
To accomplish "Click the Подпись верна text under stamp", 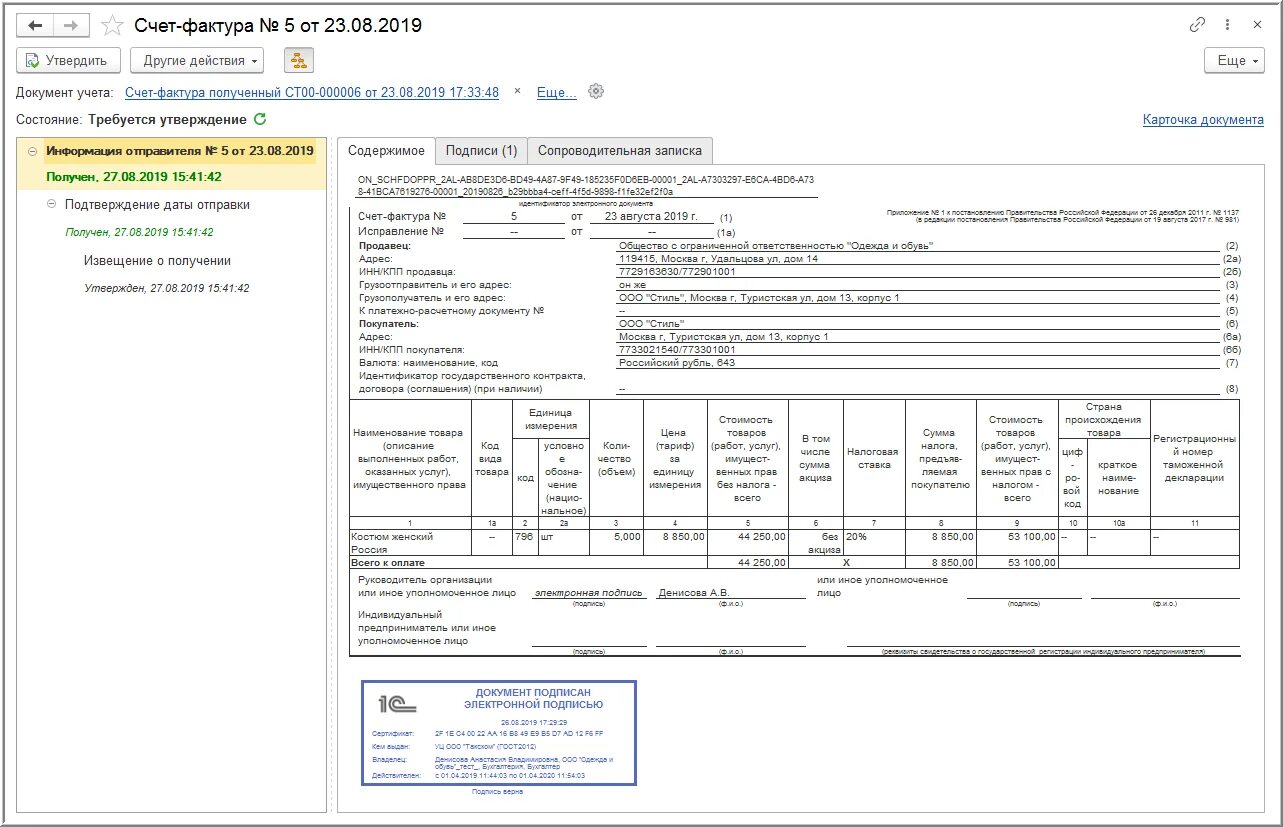I will [x=497, y=792].
